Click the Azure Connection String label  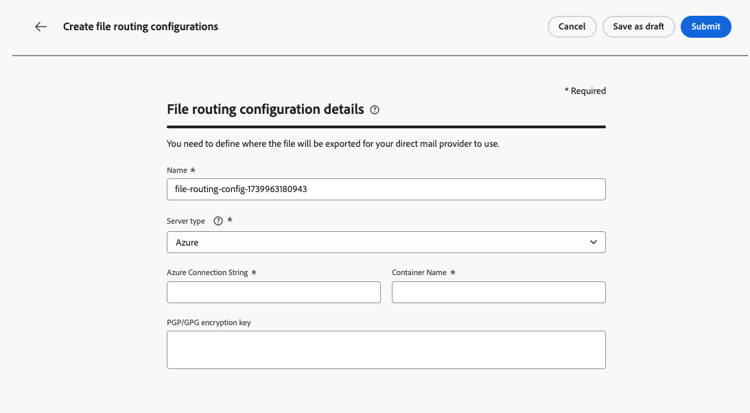tap(207, 272)
